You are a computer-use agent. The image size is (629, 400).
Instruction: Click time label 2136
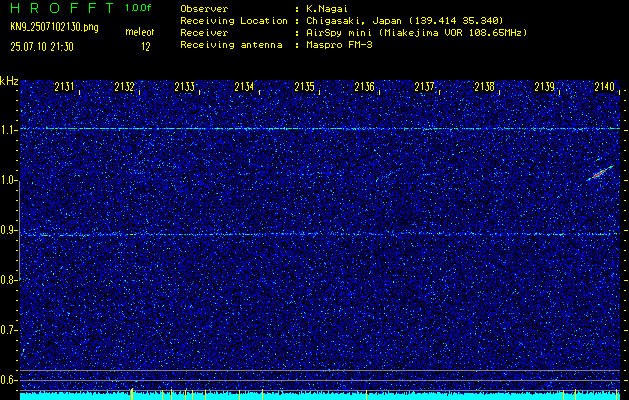[x=365, y=87]
